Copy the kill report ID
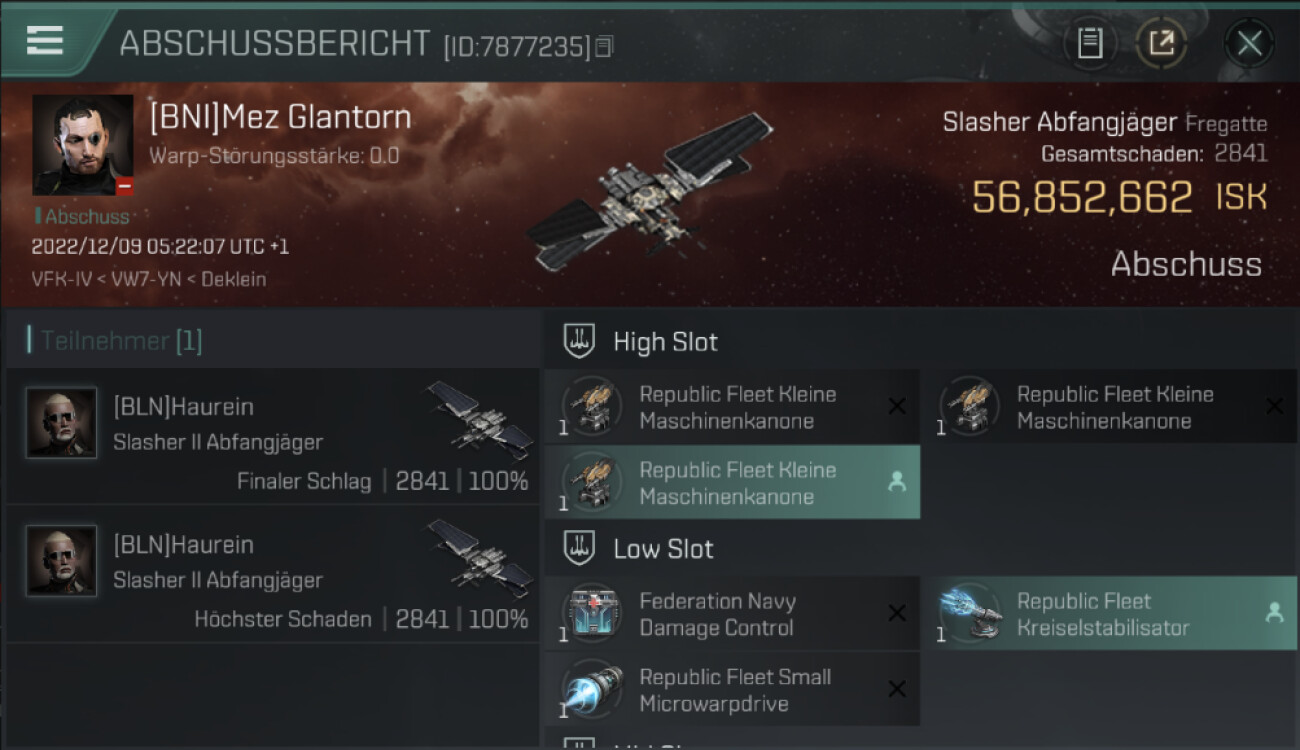 pyautogui.click(x=603, y=46)
